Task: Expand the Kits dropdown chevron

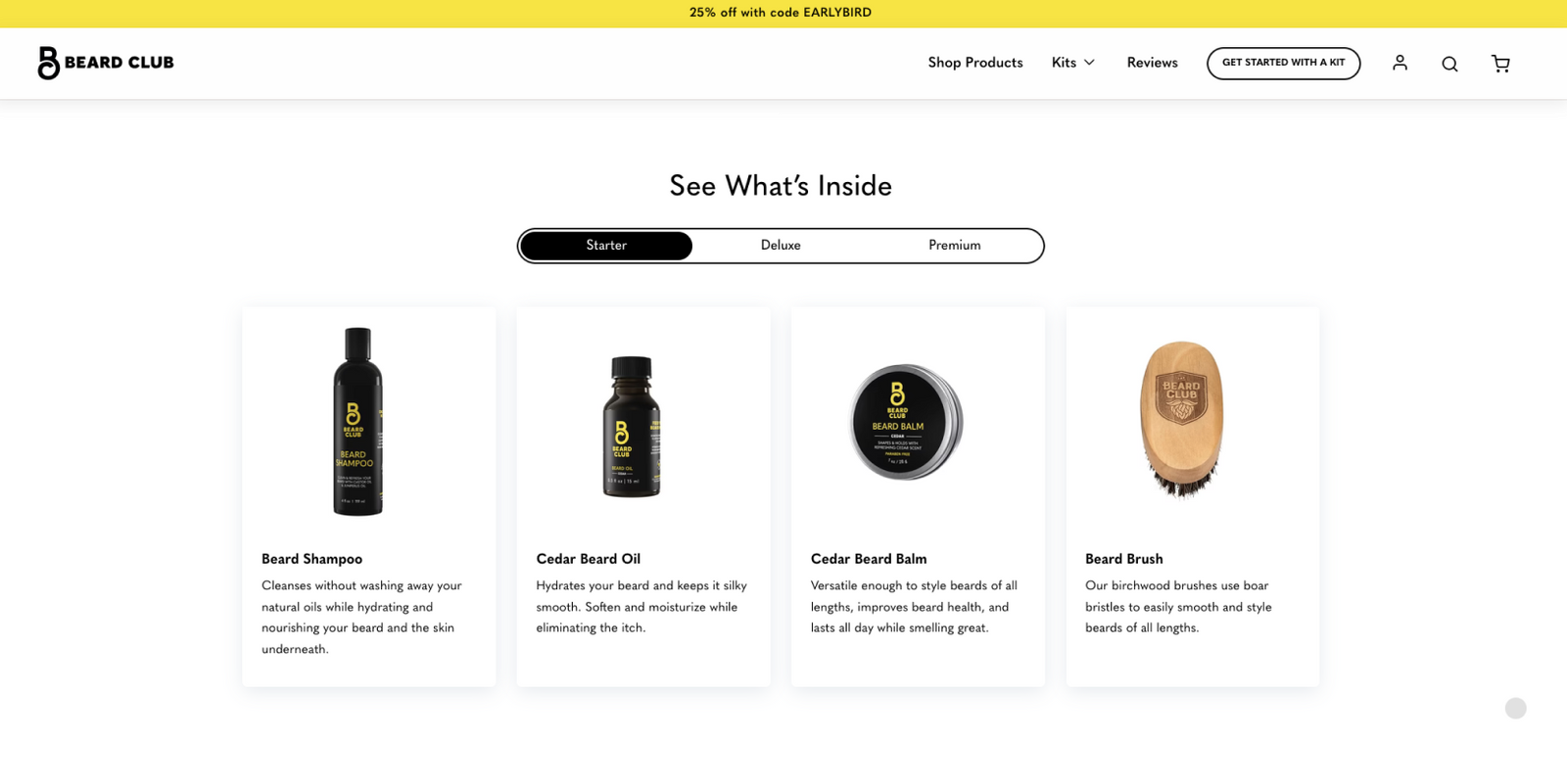Action: pyautogui.click(x=1089, y=63)
